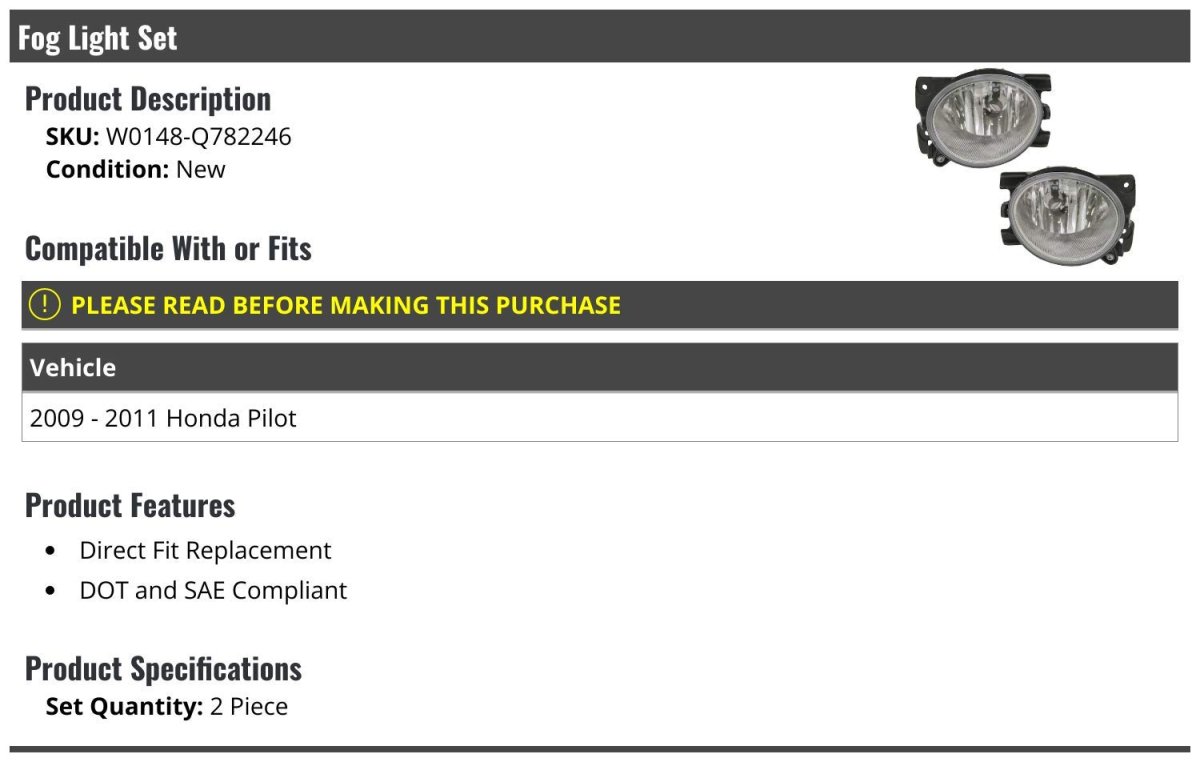The width and height of the screenshot is (1200, 762).
Task: Select the 2009 - 2011 Honda Pilot row
Action: pos(163,418)
